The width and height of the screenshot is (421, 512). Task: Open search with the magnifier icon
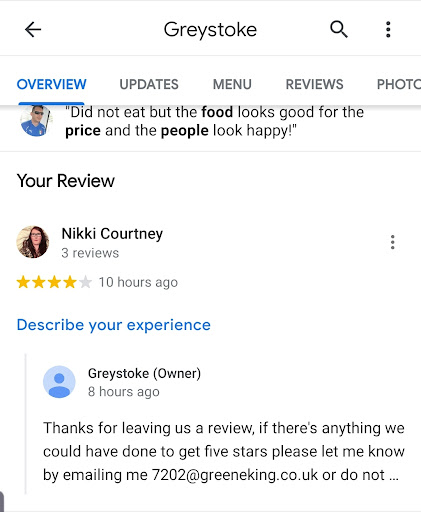pos(339,29)
